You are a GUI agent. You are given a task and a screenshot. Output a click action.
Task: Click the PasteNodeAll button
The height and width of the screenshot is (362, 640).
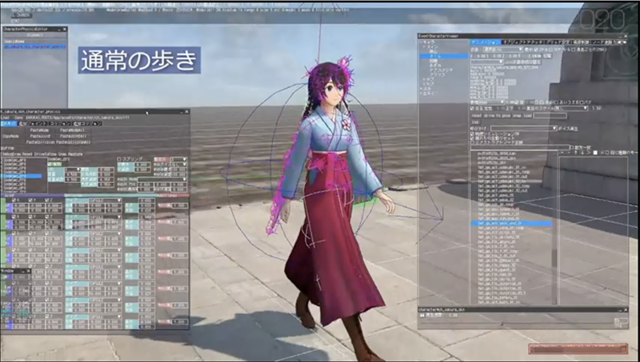tap(72, 130)
